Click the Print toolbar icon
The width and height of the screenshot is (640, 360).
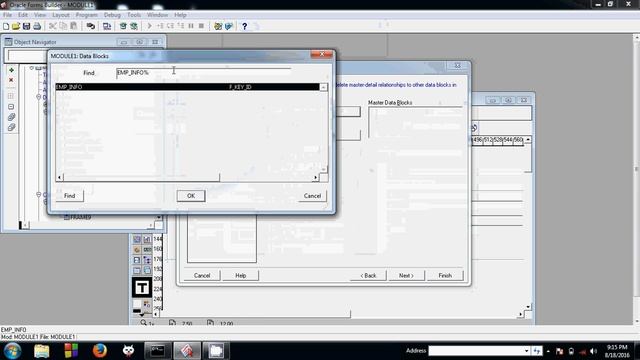[x=37, y=26]
